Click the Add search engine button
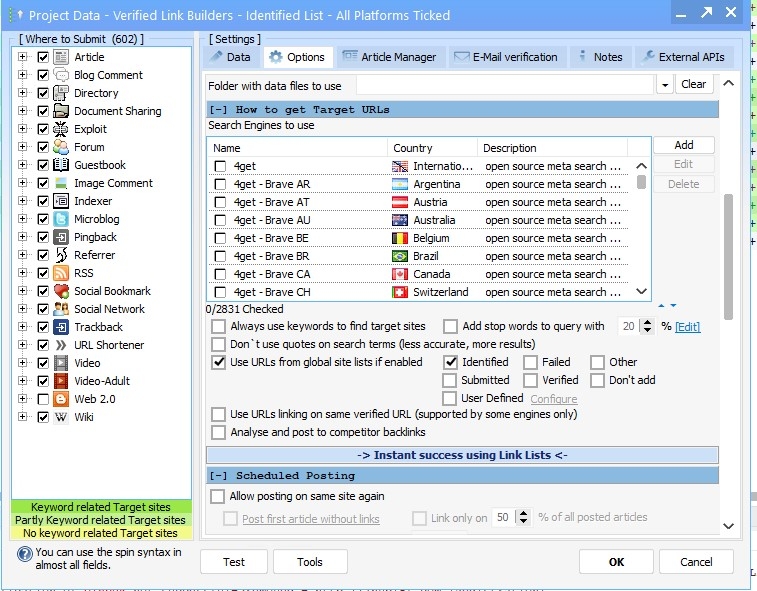 [683, 145]
